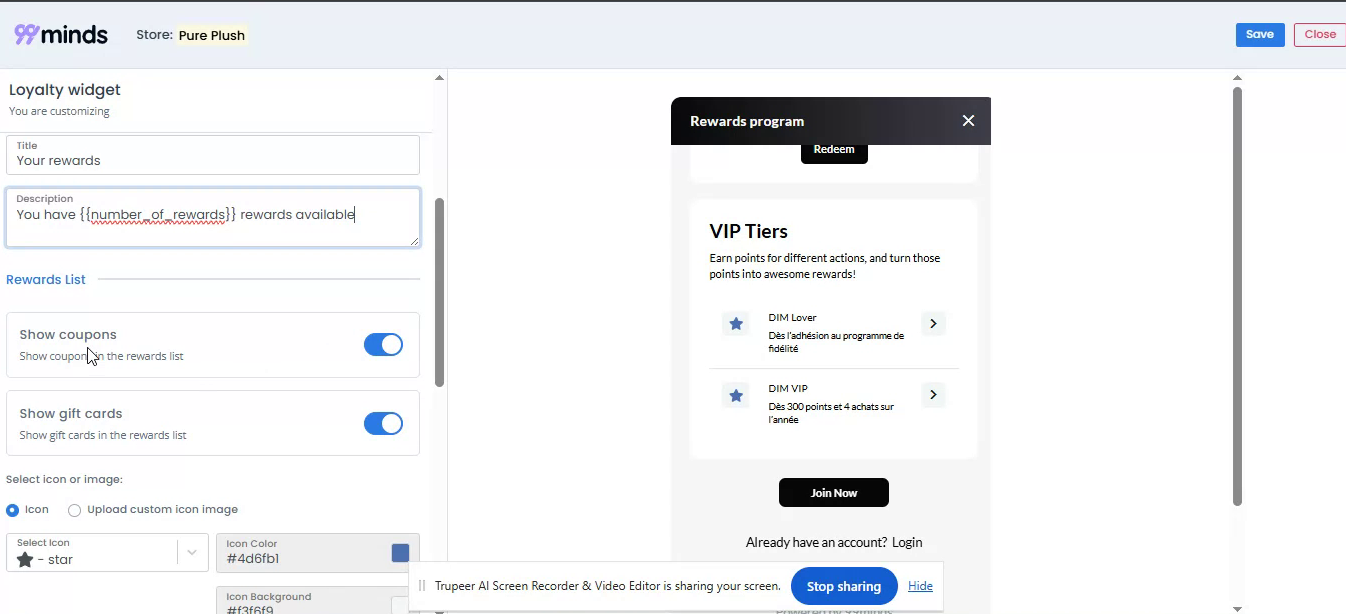Click the left panel scrollbar thumb
Screen dimensions: 1346x614
pos(439,292)
